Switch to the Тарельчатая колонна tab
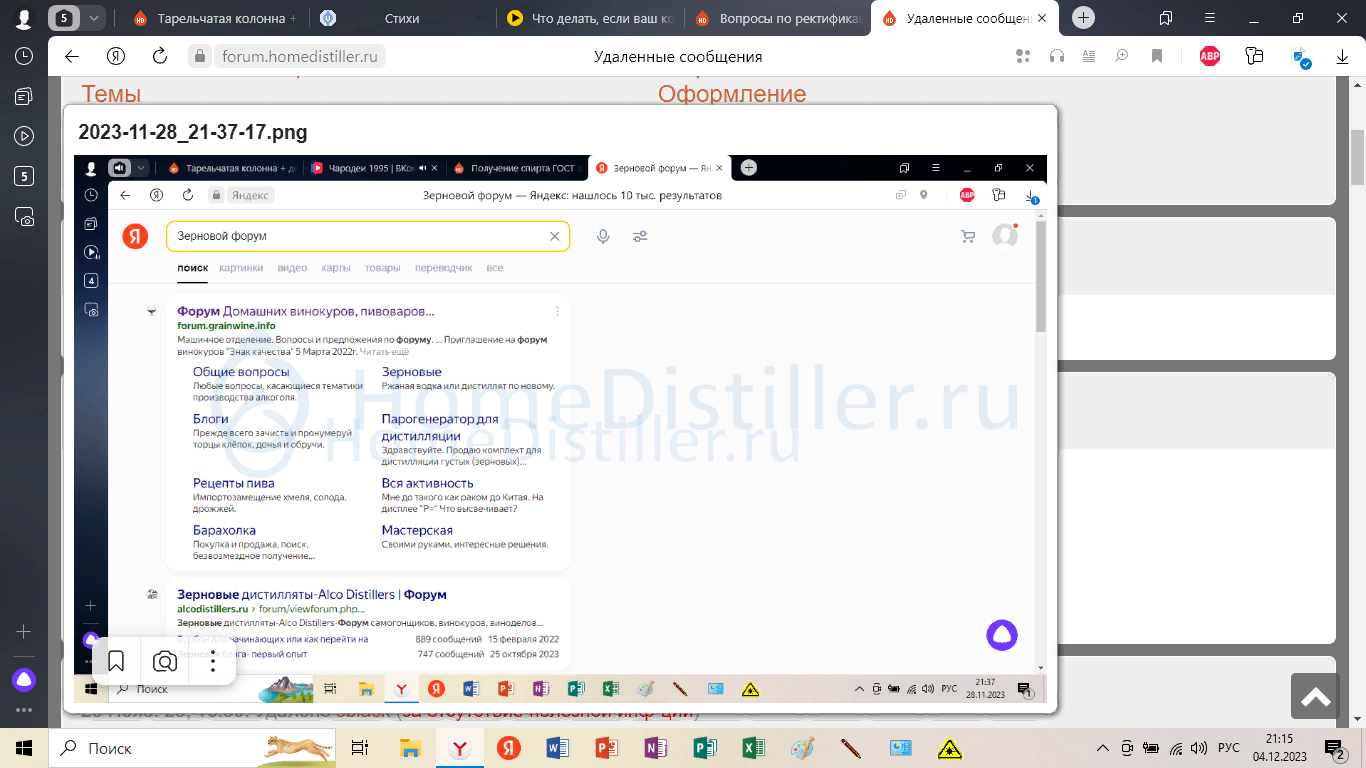Viewport: 1366px width, 768px height. tap(215, 18)
